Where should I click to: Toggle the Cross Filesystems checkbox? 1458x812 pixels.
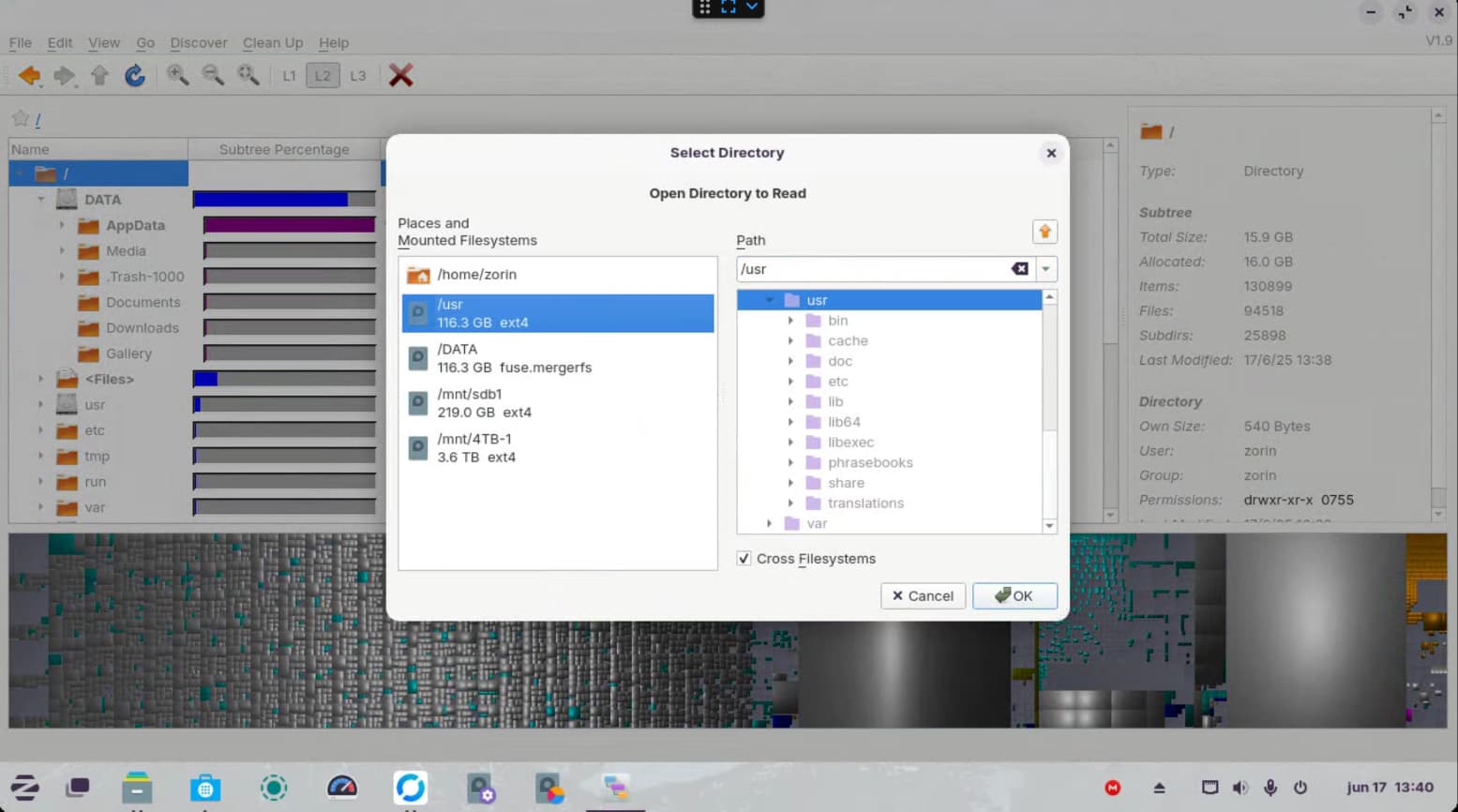pyautogui.click(x=744, y=559)
